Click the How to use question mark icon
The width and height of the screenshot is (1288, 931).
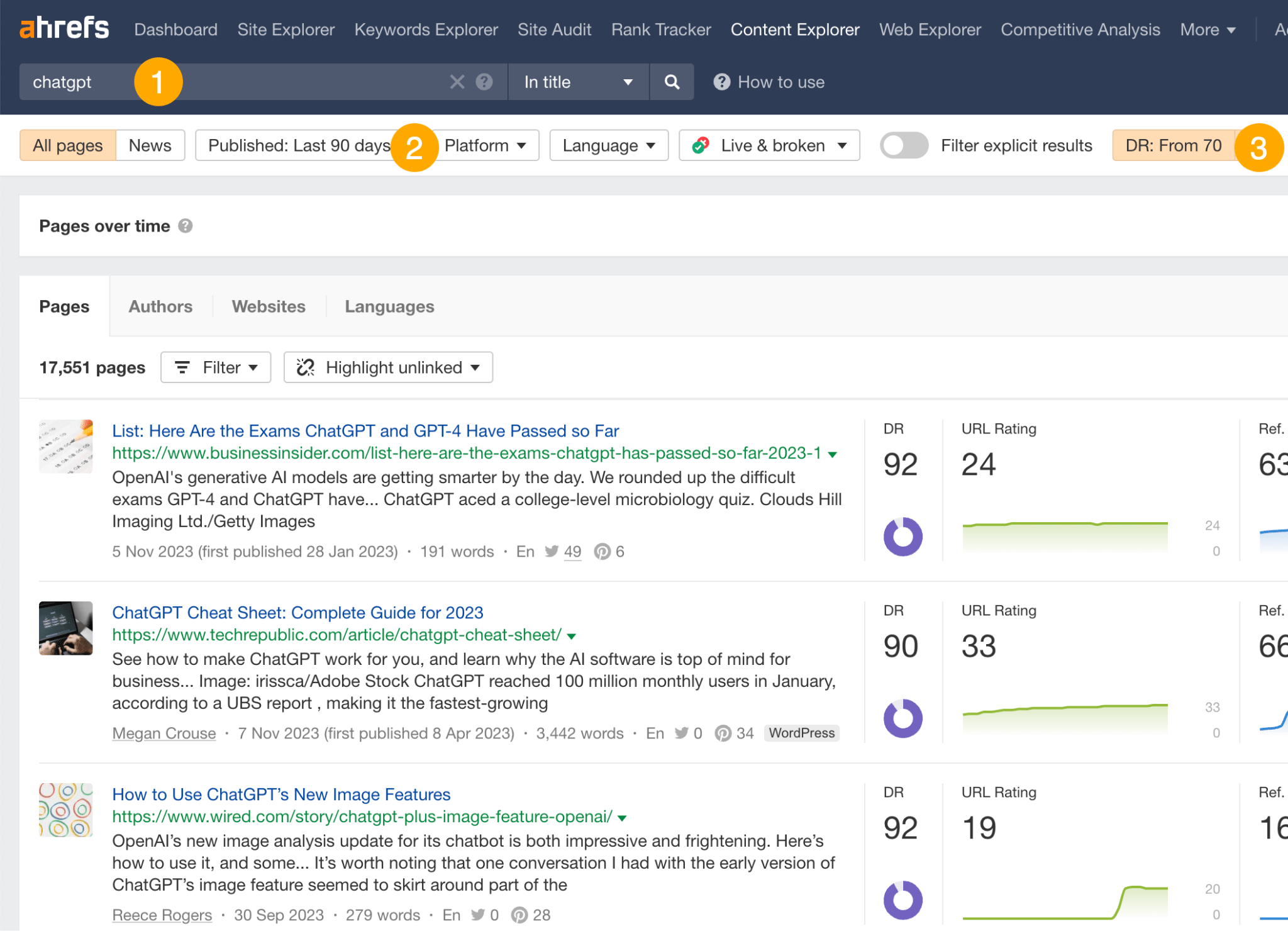[721, 81]
